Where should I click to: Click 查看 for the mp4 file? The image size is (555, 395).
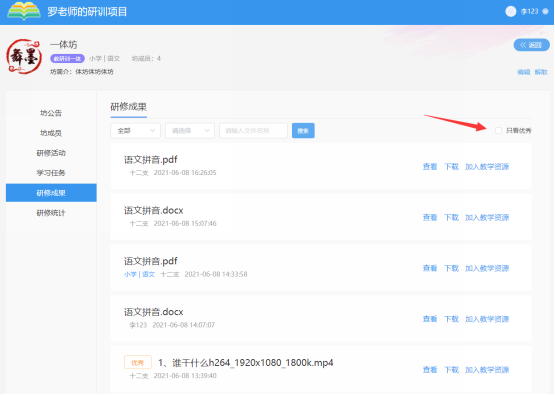click(x=430, y=370)
